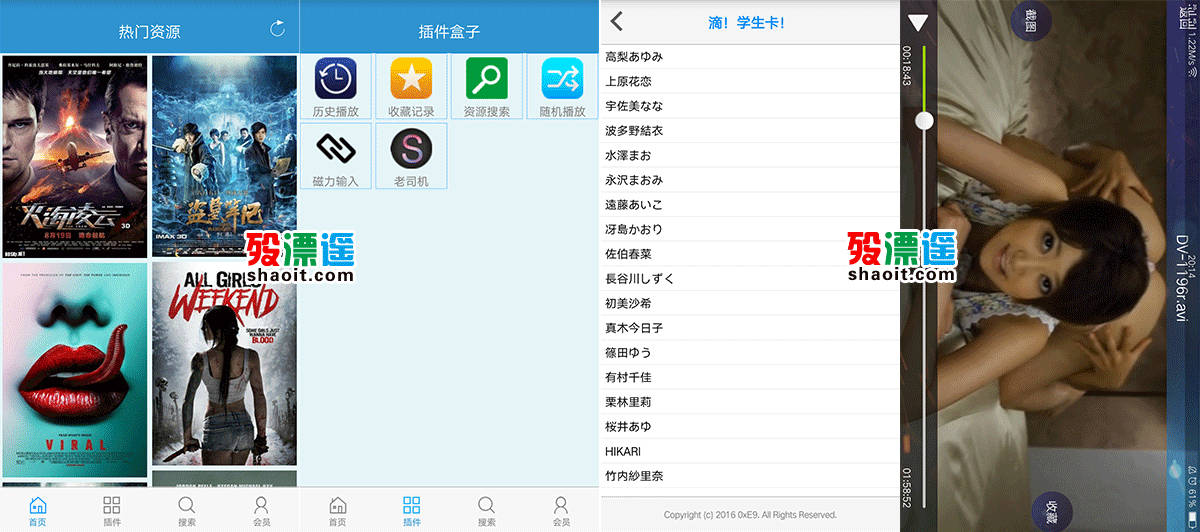1200x532 pixels.
Task: Select 搜索 tab on the 插件盒子 screen
Action: tap(487, 511)
